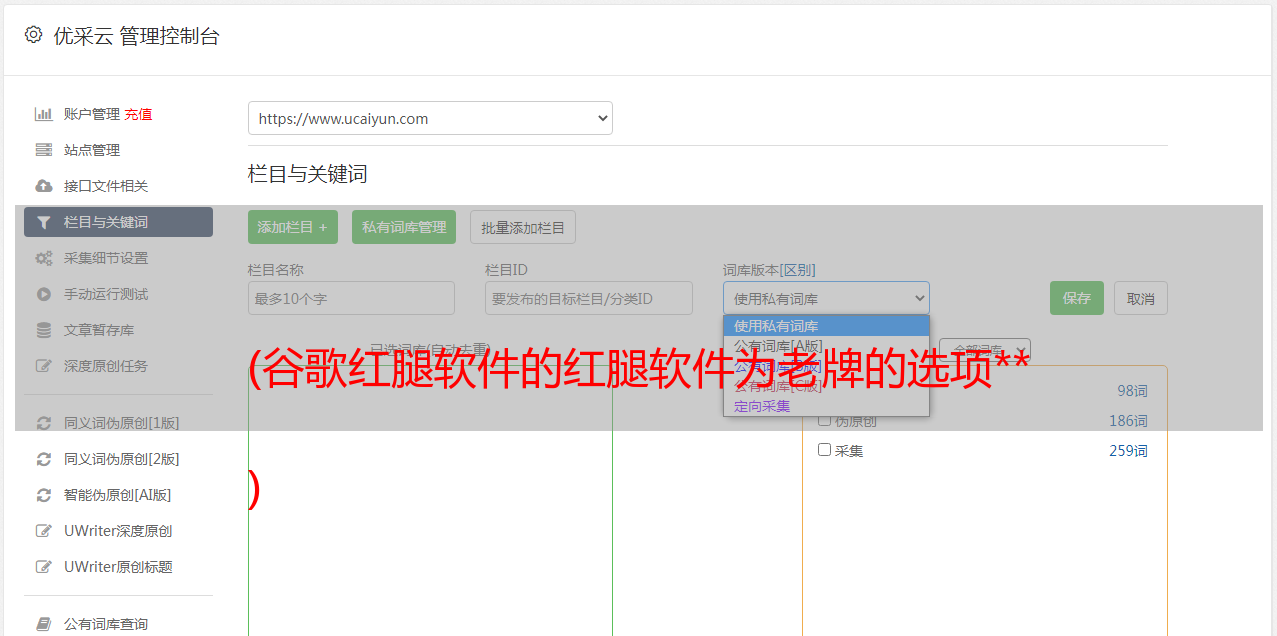Open 智能伪原创[AI版] in the sidebar

[118, 495]
